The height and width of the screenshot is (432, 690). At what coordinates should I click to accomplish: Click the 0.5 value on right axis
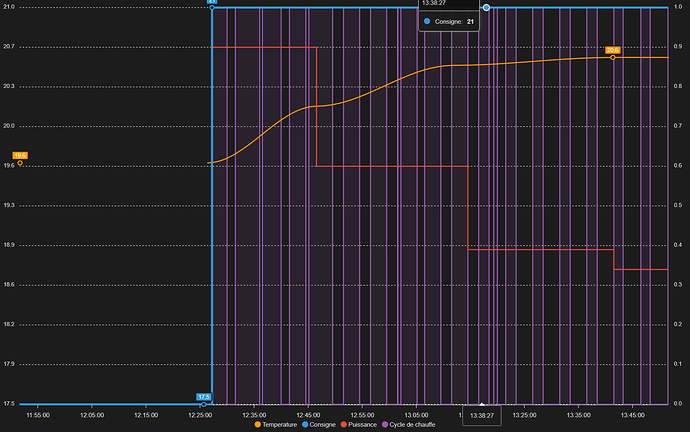(x=680, y=206)
